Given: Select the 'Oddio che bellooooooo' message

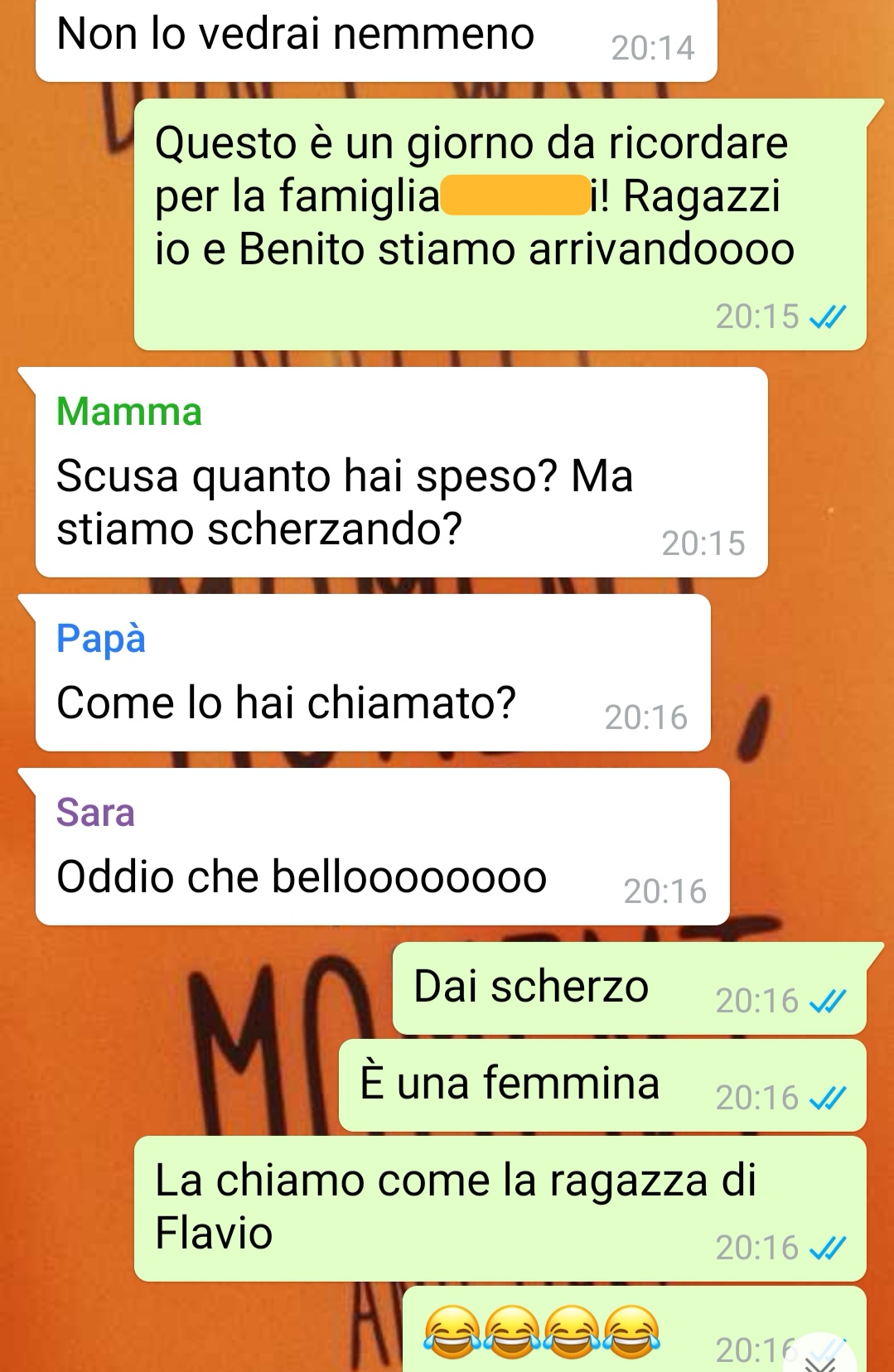Looking at the screenshot, I should click(x=382, y=847).
